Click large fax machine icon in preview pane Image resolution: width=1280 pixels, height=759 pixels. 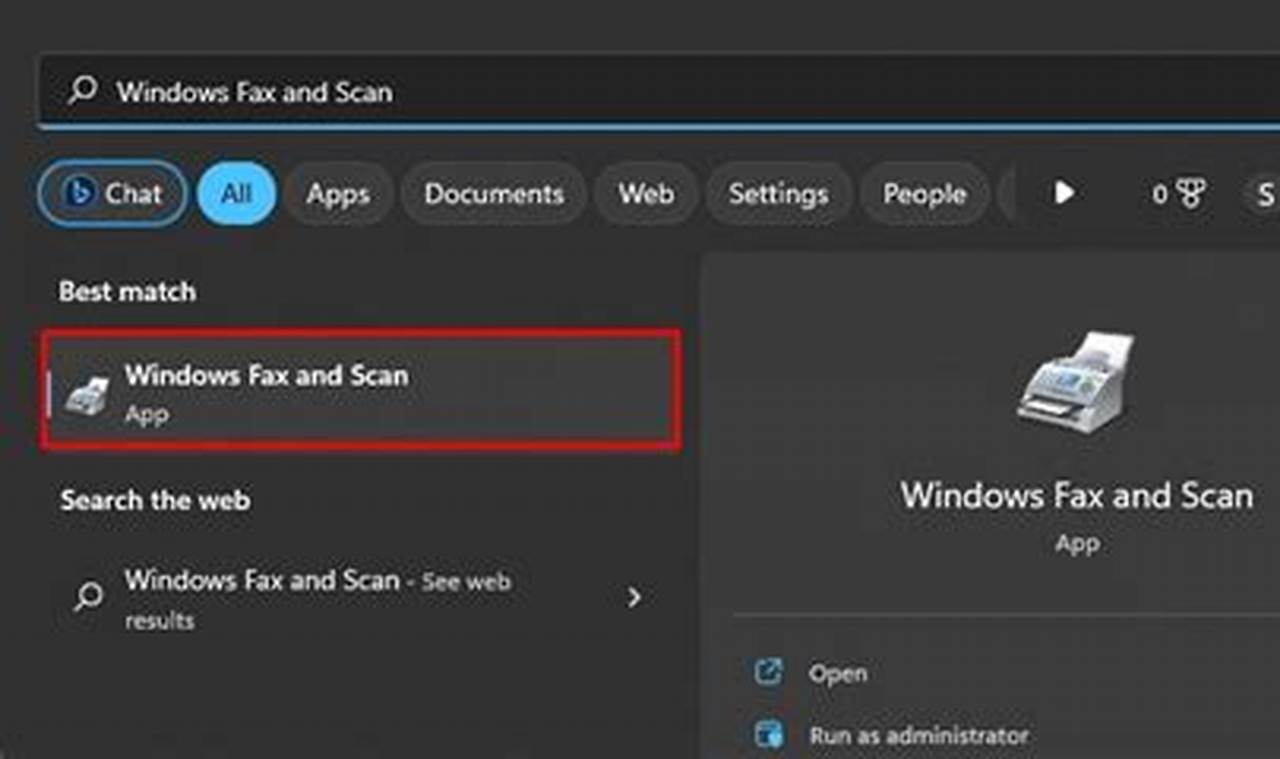pyautogui.click(x=1076, y=383)
